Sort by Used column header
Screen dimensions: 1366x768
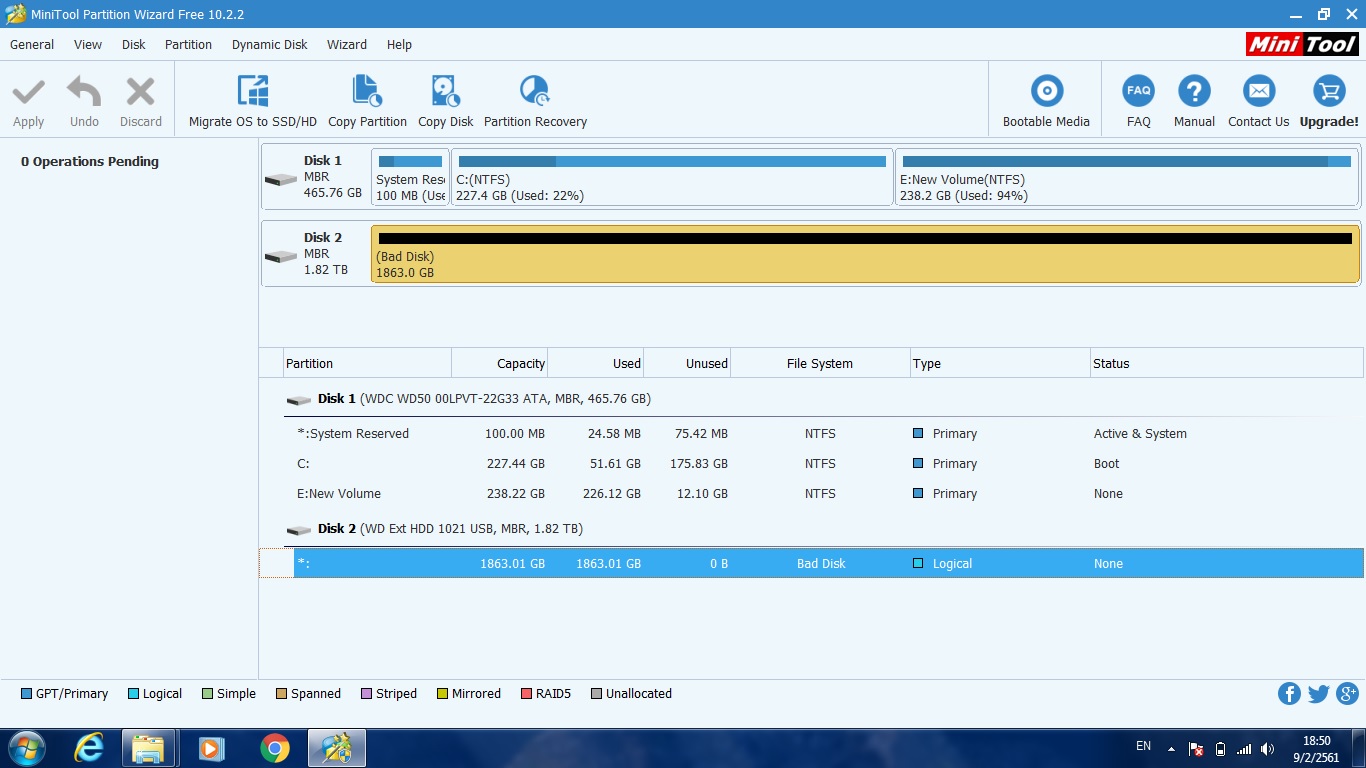point(595,363)
